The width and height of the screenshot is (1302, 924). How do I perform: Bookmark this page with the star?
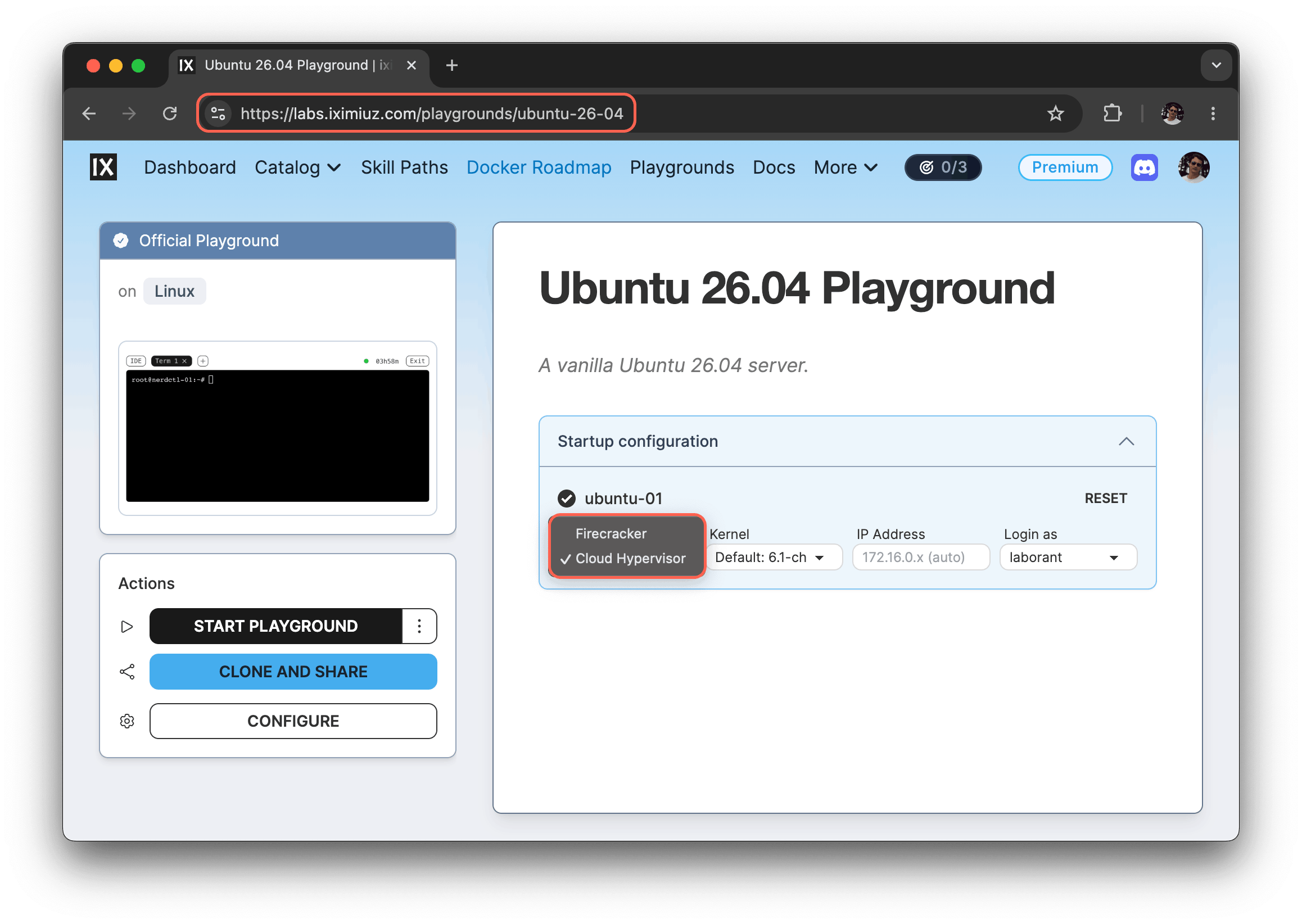click(1056, 114)
